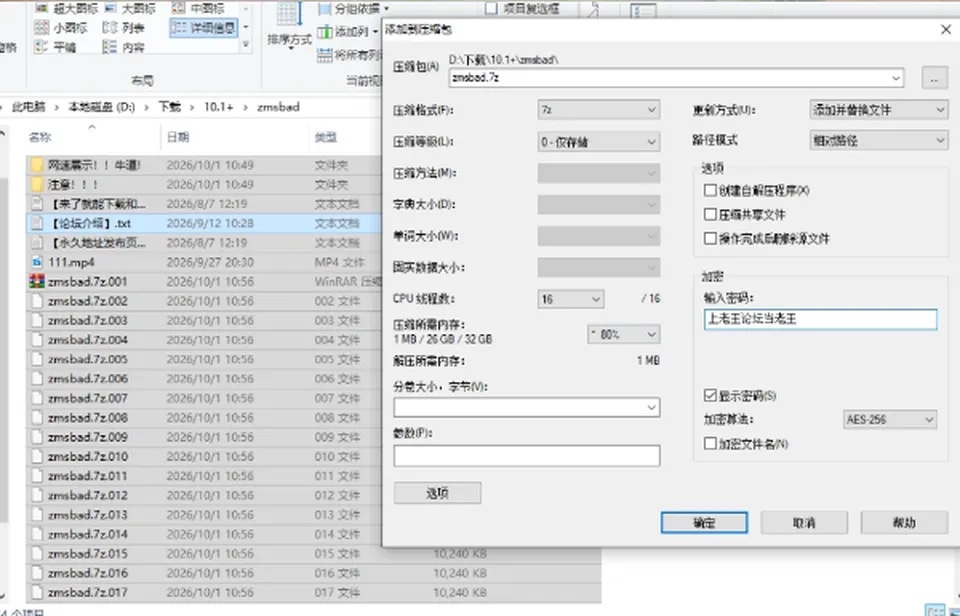Click the file icon of zmsbad.7z.005
Image resolution: width=960 pixels, height=616 pixels.
(x=37, y=359)
